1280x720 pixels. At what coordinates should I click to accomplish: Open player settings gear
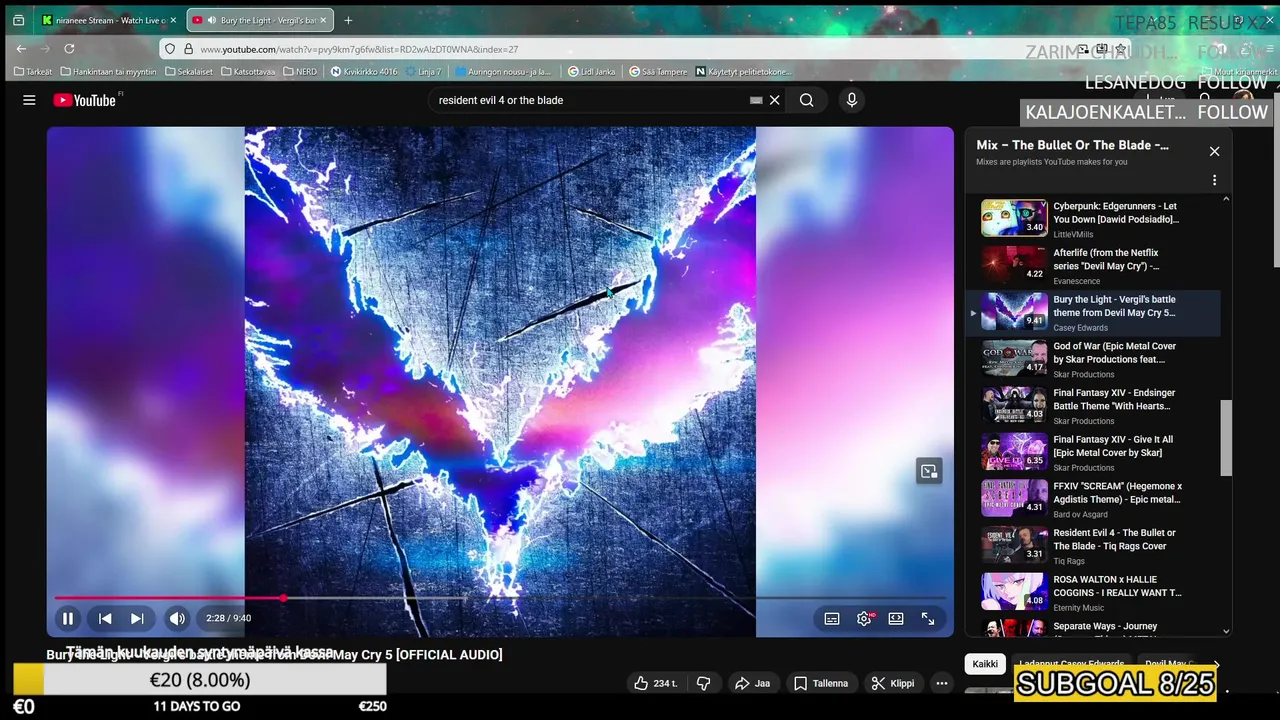click(x=864, y=619)
